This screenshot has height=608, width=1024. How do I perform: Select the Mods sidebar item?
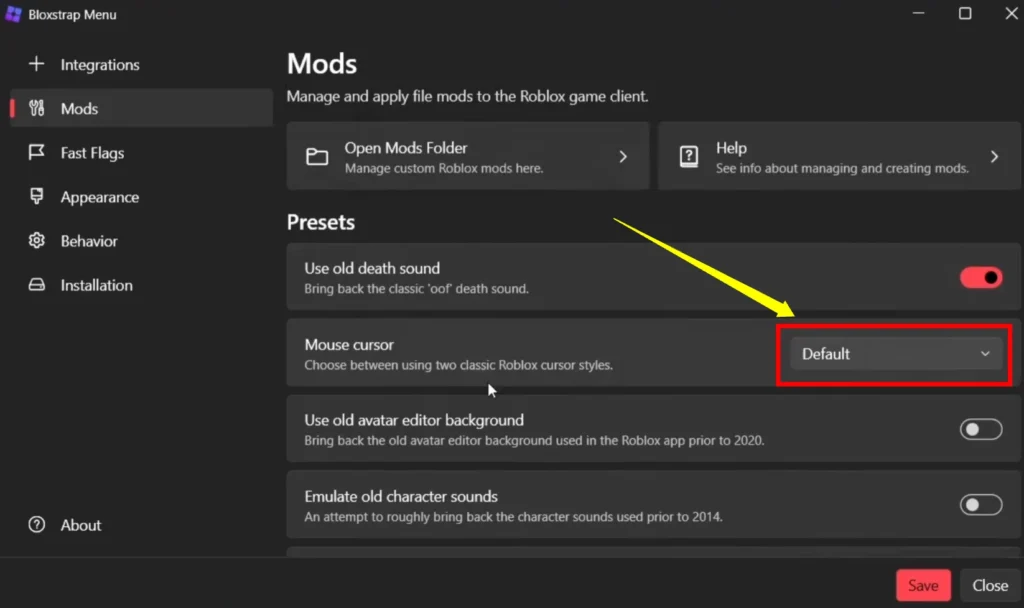141,108
